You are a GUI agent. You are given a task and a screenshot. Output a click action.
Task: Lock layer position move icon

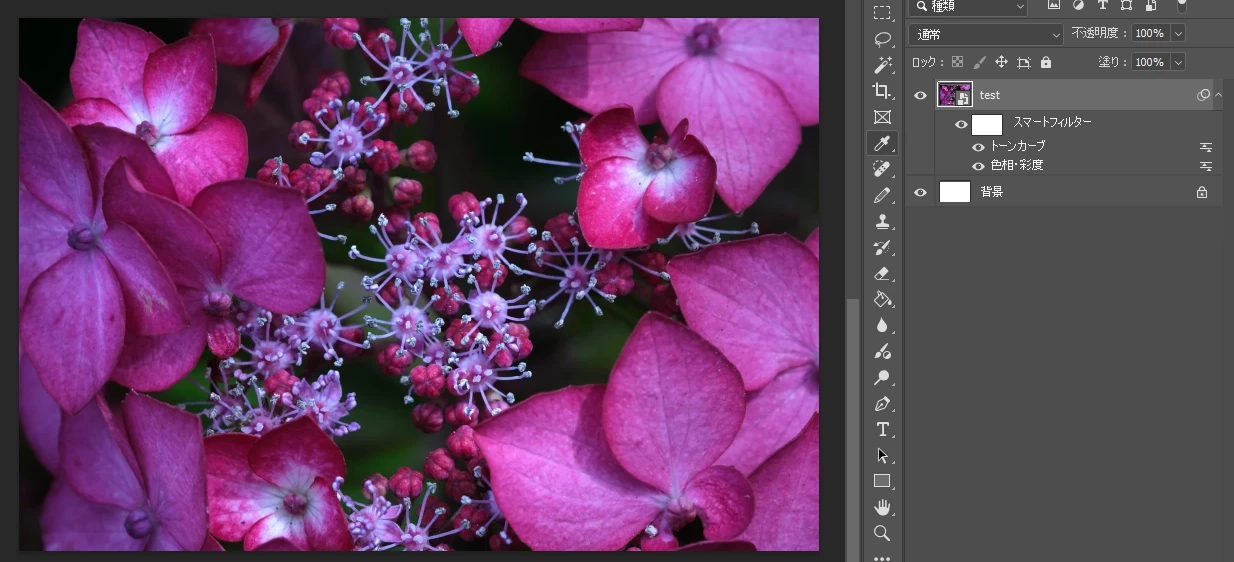pos(1001,62)
